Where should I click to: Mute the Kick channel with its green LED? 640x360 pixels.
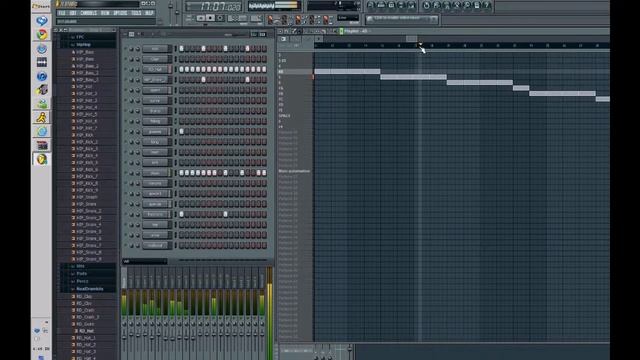tap(126, 49)
